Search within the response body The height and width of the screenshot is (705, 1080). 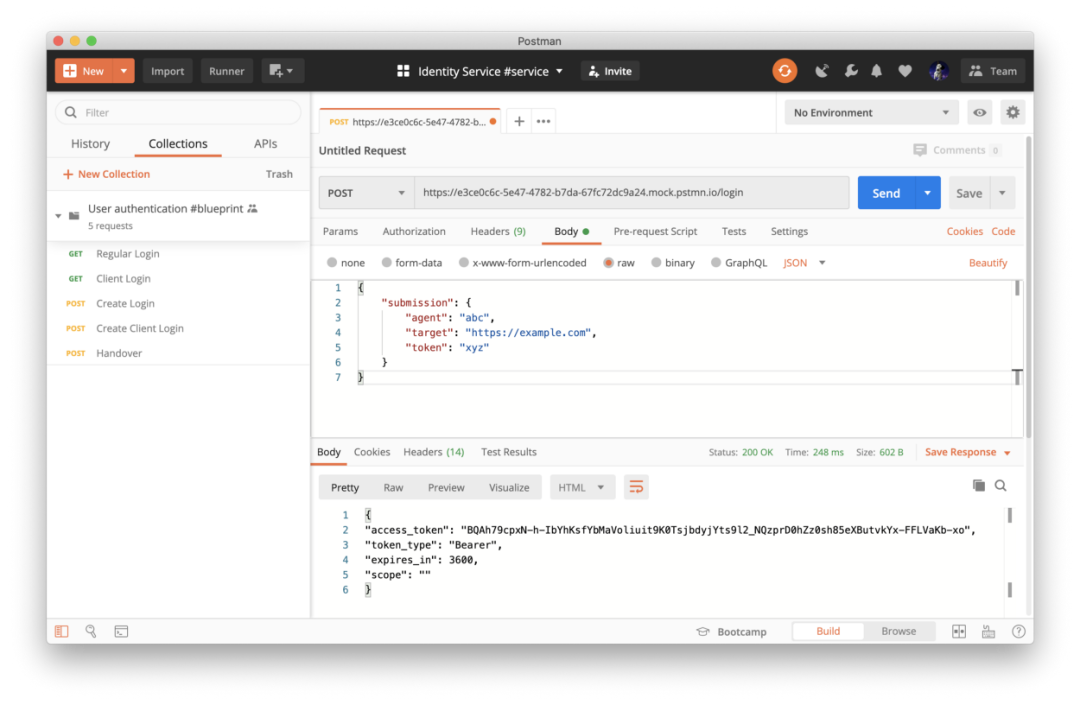coord(1000,486)
